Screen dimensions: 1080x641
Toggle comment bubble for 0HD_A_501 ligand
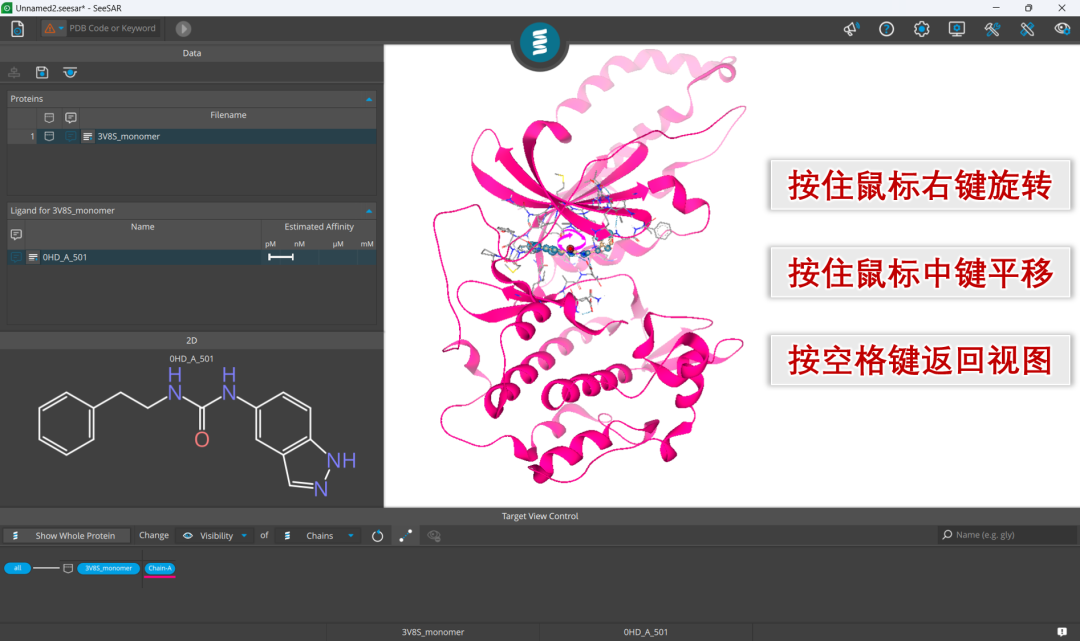point(17,257)
